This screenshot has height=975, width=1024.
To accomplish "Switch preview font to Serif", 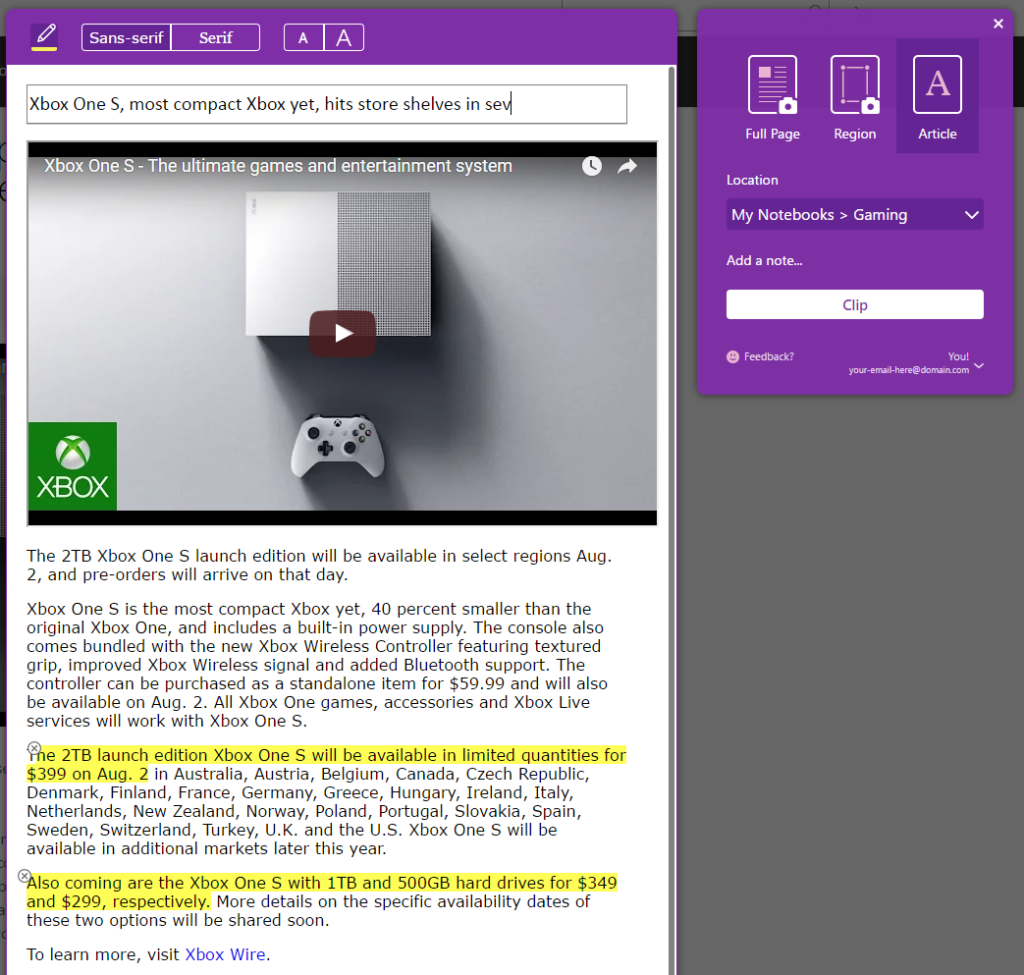I will click(216, 37).
